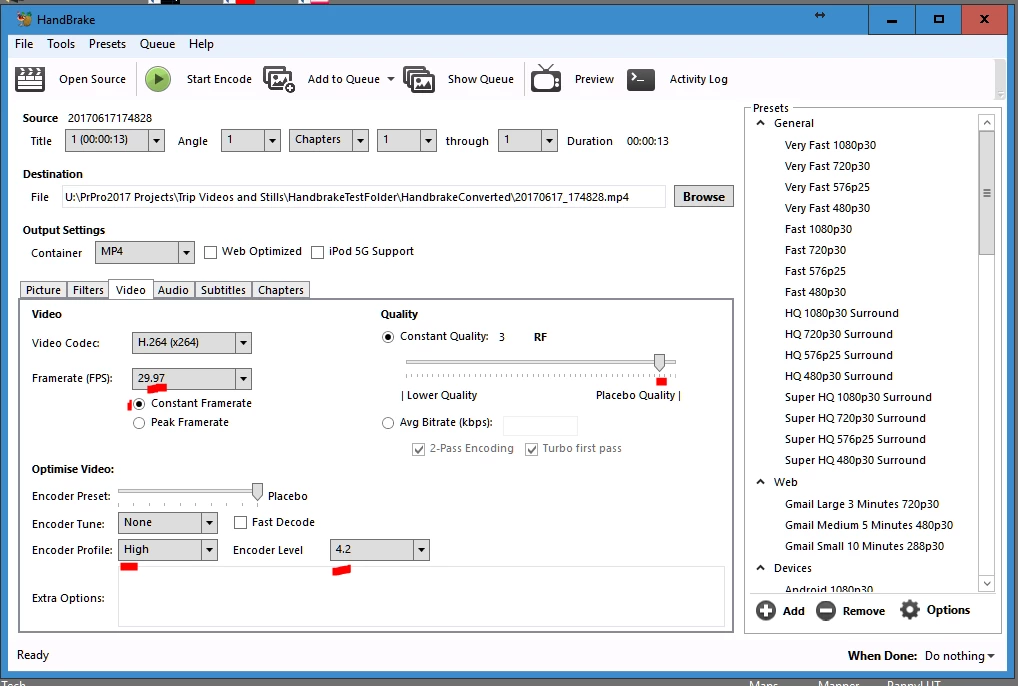Click the Start Encode label
Viewport: 1018px width, 686px height.
(219, 79)
